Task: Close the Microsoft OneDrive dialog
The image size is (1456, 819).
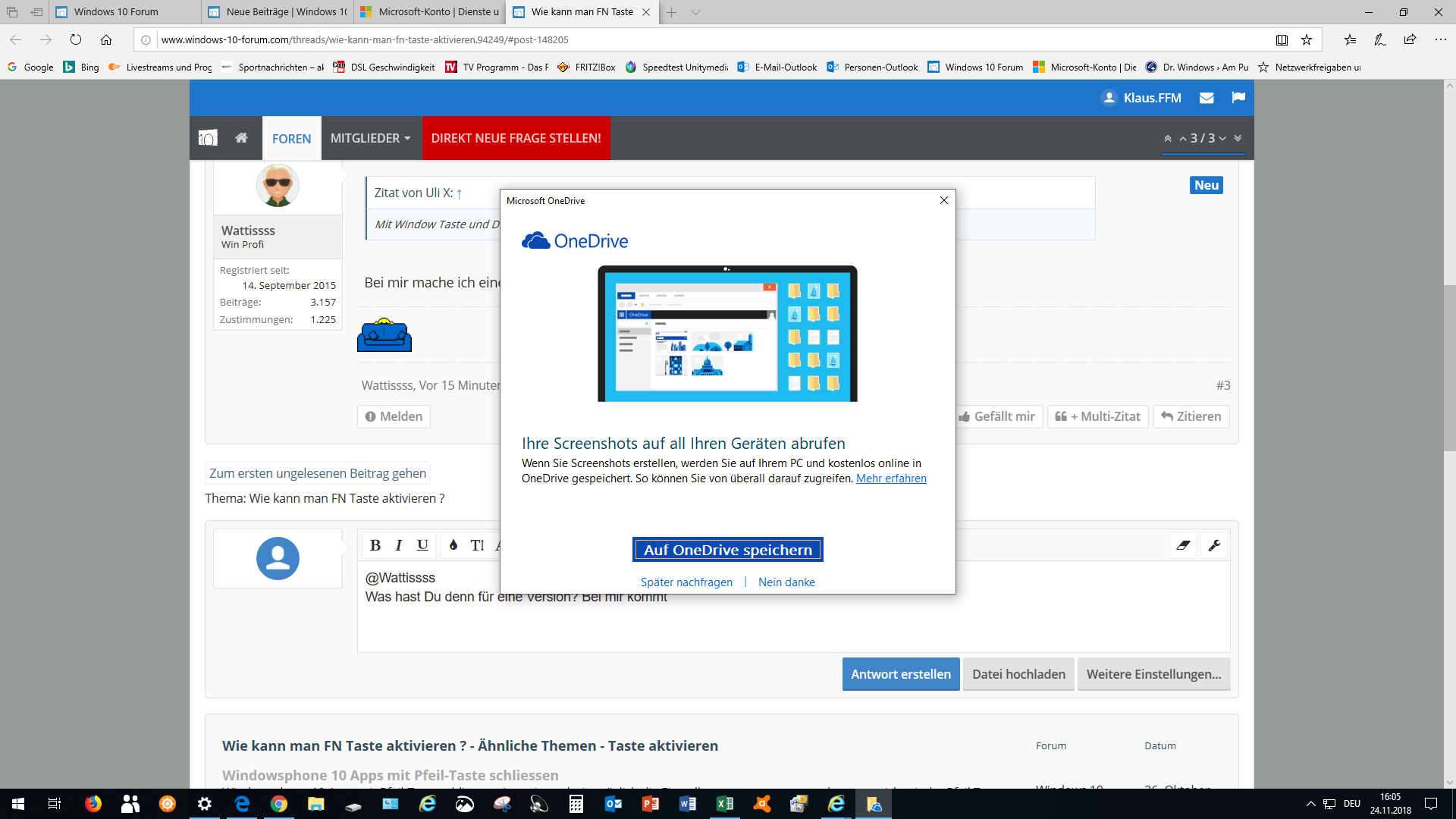Action: (x=944, y=200)
